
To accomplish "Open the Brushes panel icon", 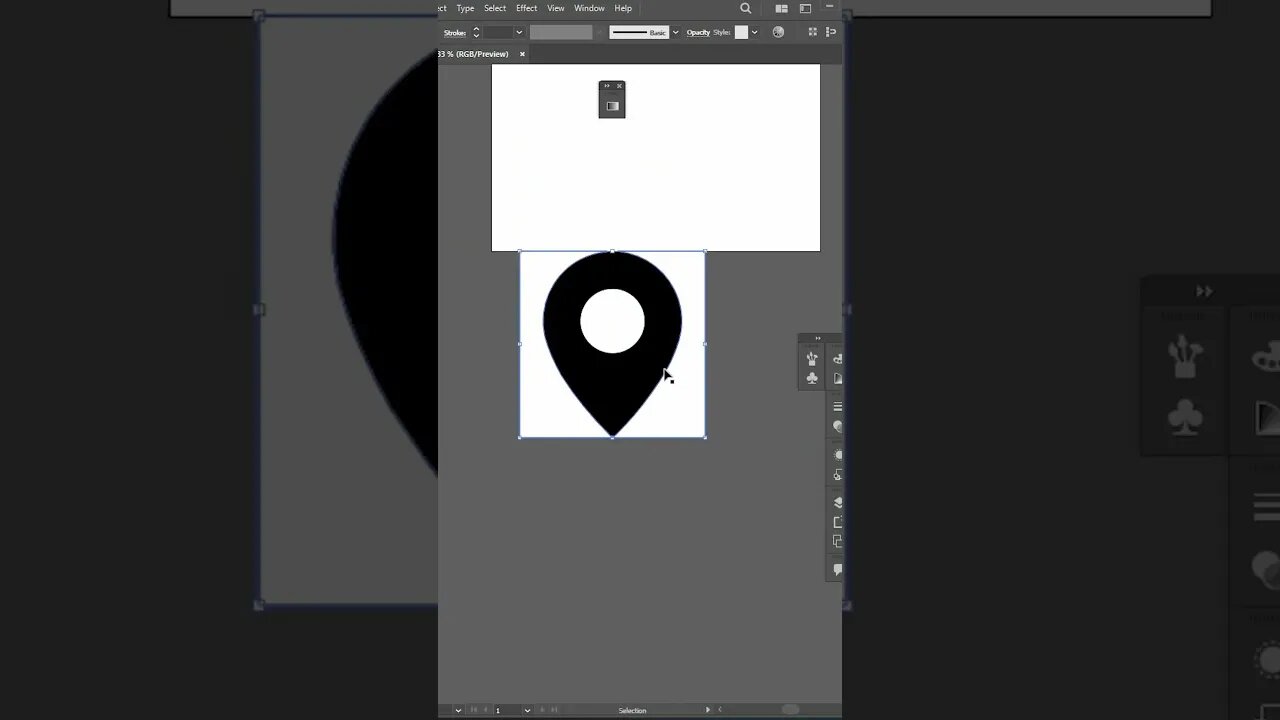I will coord(812,358).
